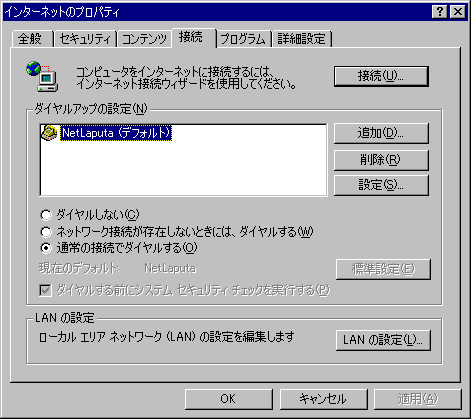This screenshot has height=419, width=471.
Task: Open the 詳細設定 tab
Action: click(x=301, y=39)
